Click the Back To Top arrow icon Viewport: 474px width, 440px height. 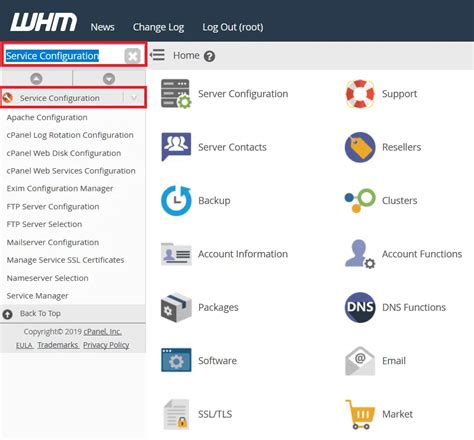tap(7, 314)
